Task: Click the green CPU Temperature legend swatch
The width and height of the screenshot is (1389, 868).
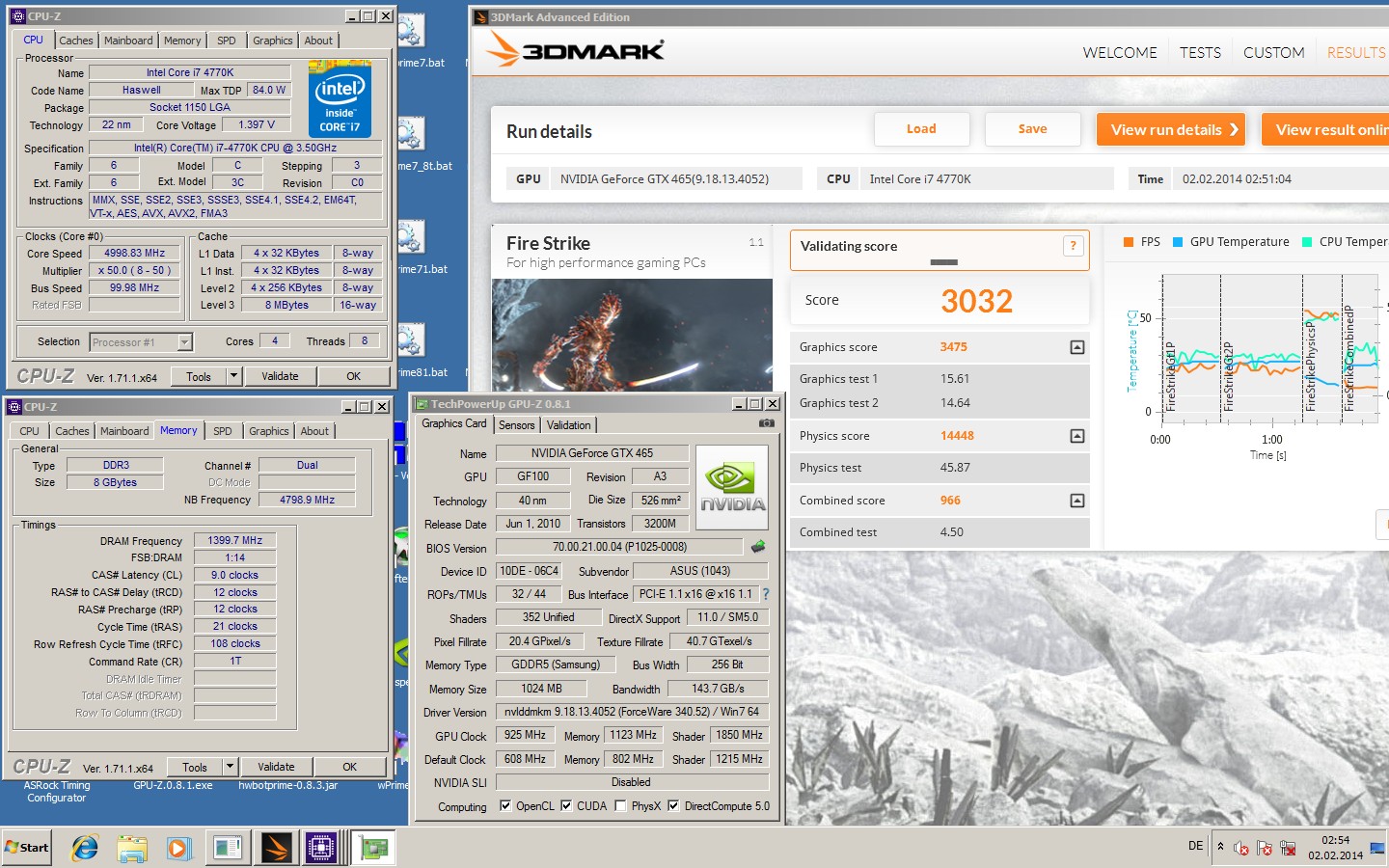Action: pos(1307,242)
